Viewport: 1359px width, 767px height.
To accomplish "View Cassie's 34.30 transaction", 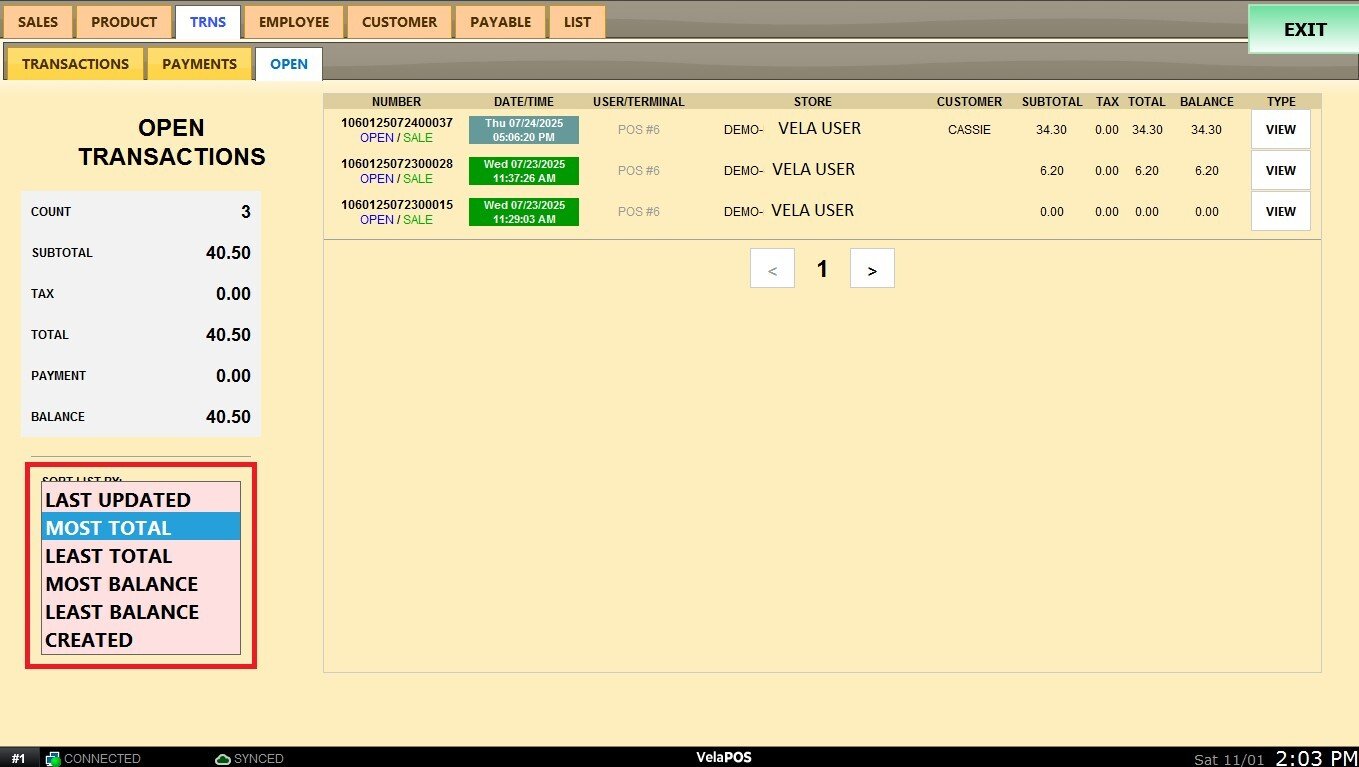I will (1280, 129).
